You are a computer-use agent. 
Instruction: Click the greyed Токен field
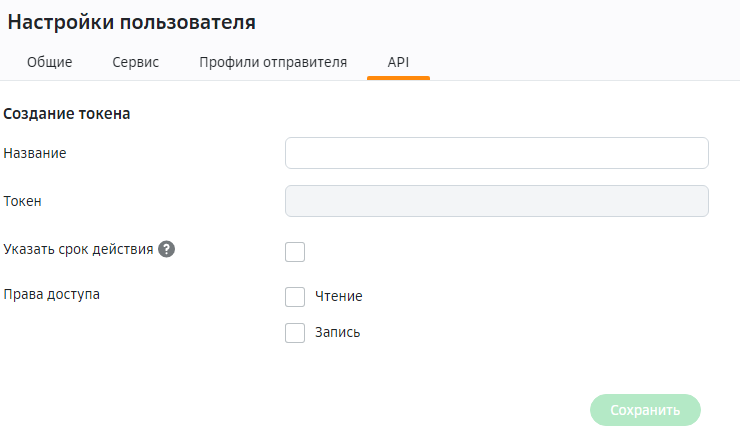pos(496,201)
